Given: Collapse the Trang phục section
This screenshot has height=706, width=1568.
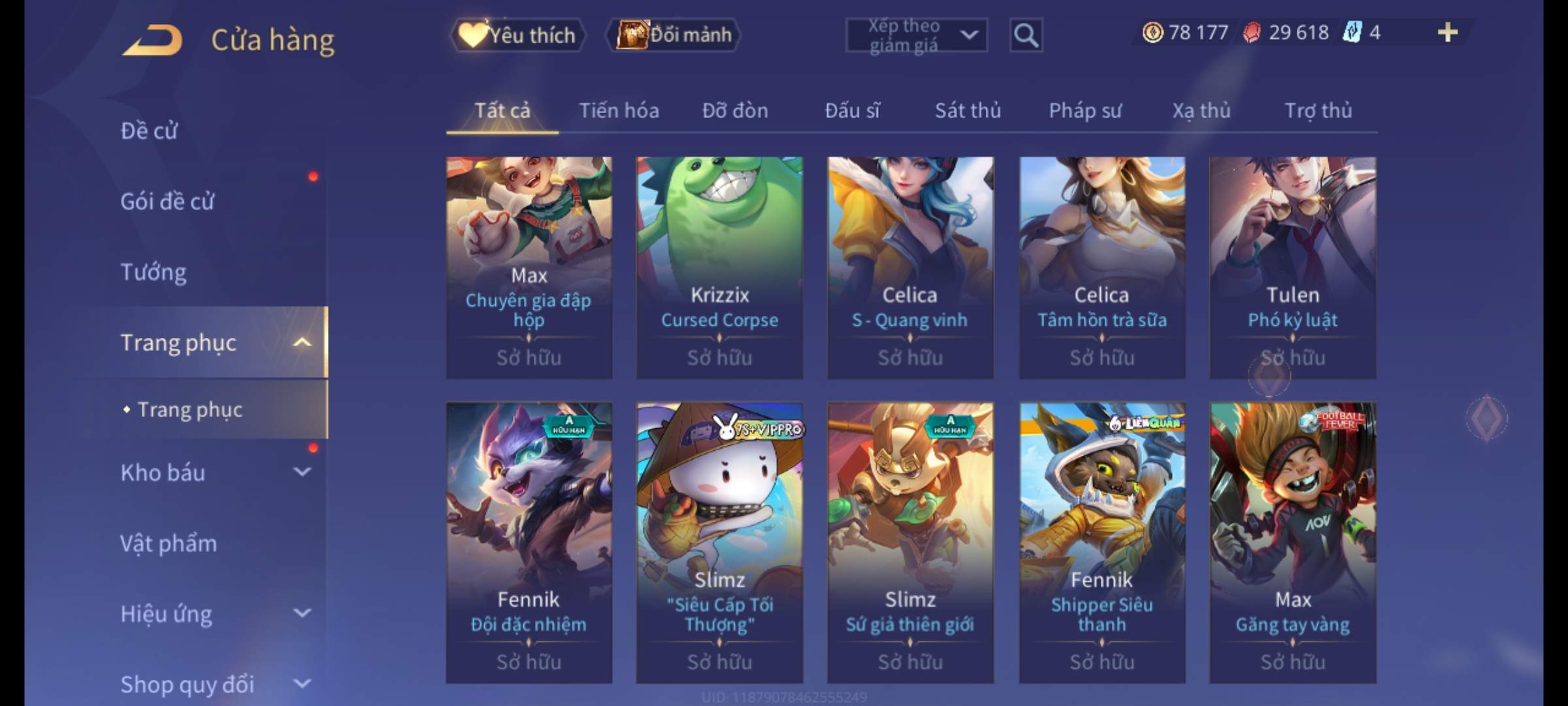Looking at the screenshot, I should (x=302, y=342).
